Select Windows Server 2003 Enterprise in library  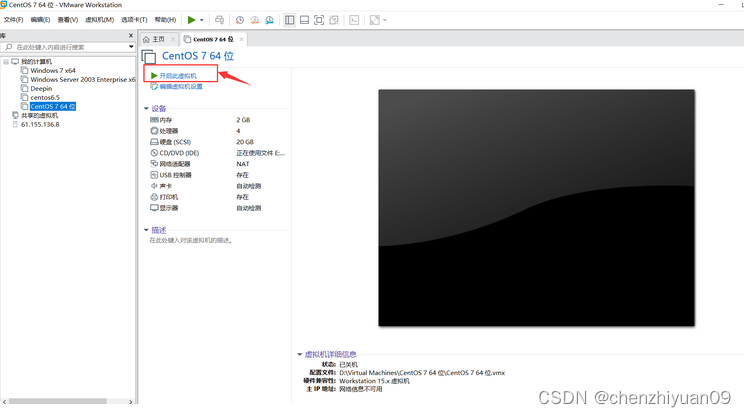83,79
